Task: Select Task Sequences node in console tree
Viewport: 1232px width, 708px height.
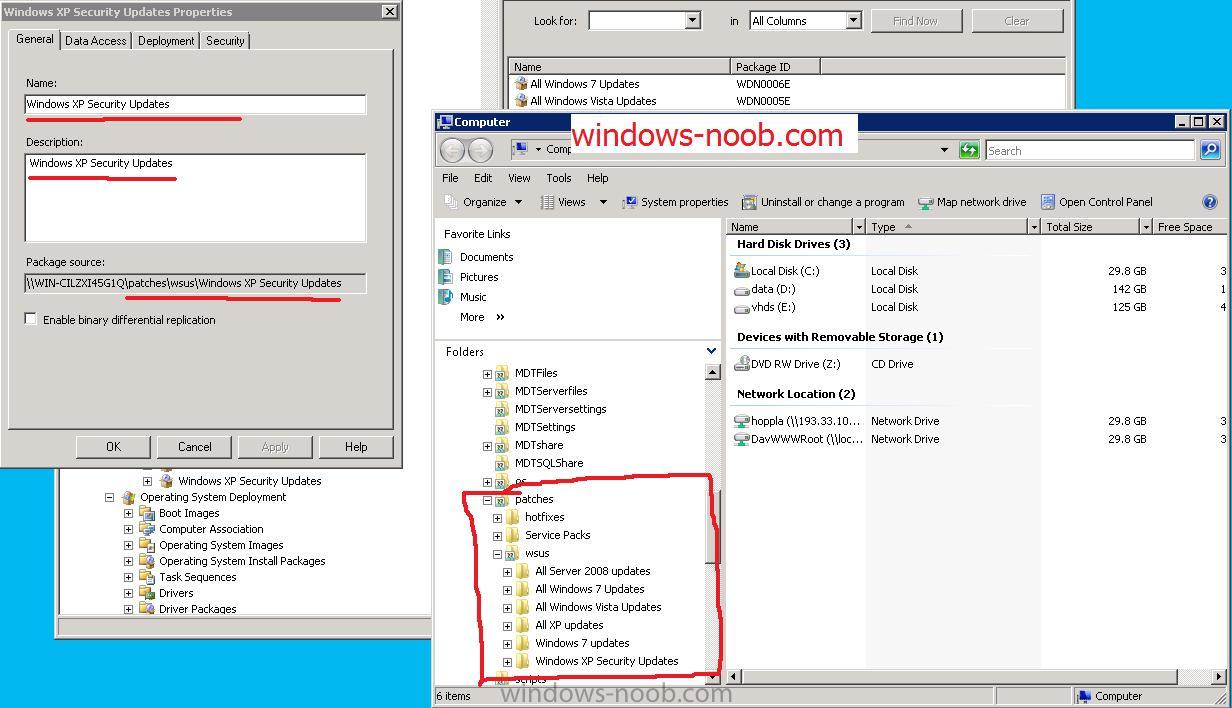Action: (197, 577)
